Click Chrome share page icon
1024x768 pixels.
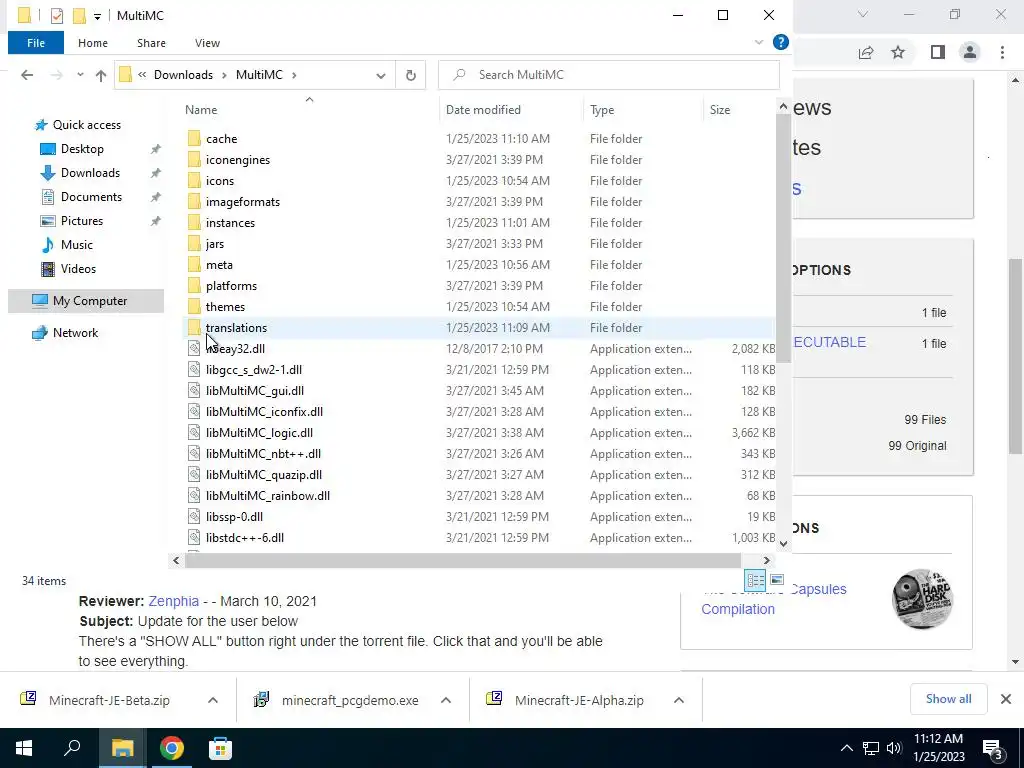pos(866,52)
